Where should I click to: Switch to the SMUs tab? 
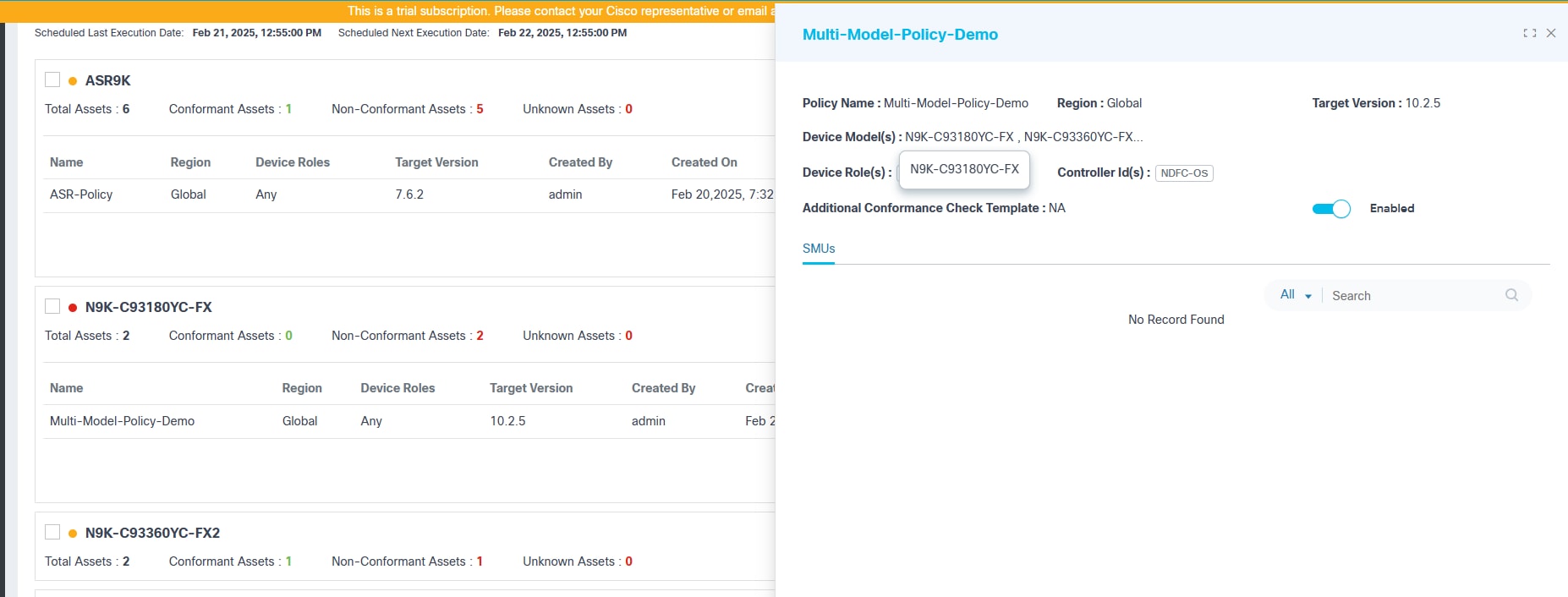pyautogui.click(x=819, y=249)
